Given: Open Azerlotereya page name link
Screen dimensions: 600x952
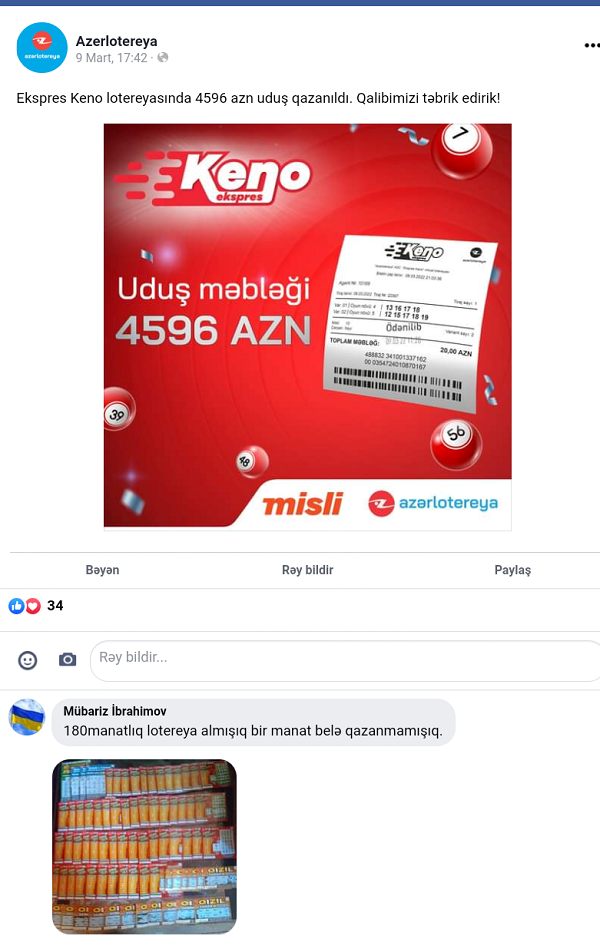Looking at the screenshot, I should pos(117,41).
